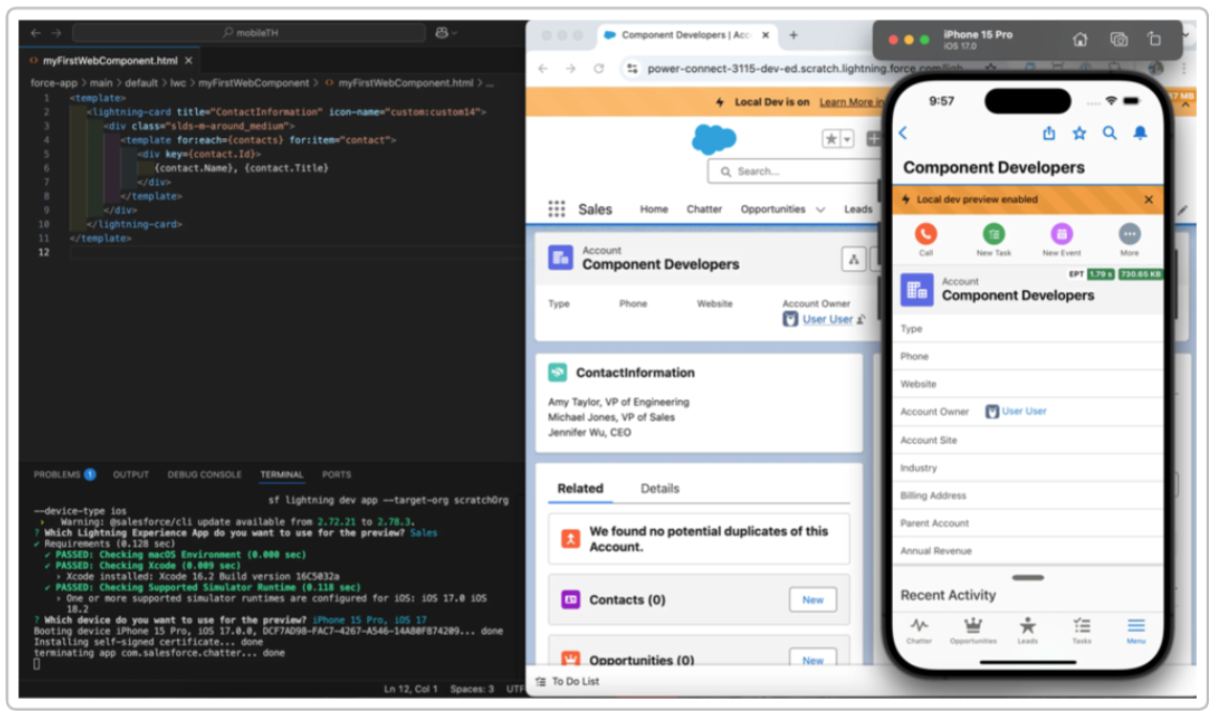Tap the Recent Activity drag handle on the phone
This screenshot has height=722, width=1217.
pyautogui.click(x=1028, y=577)
